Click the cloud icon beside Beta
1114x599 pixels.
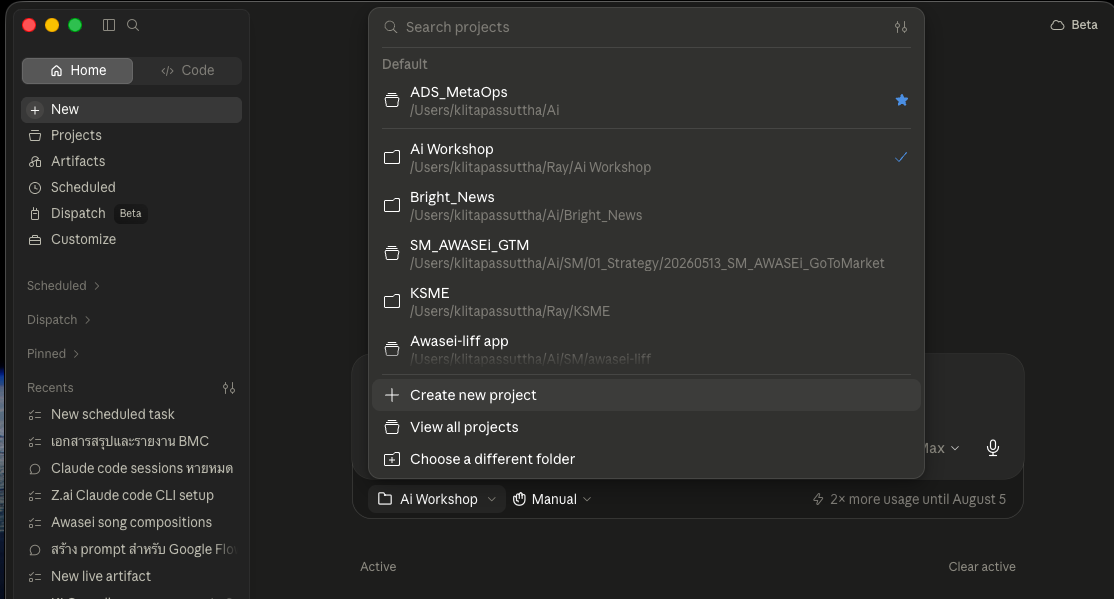click(1057, 25)
